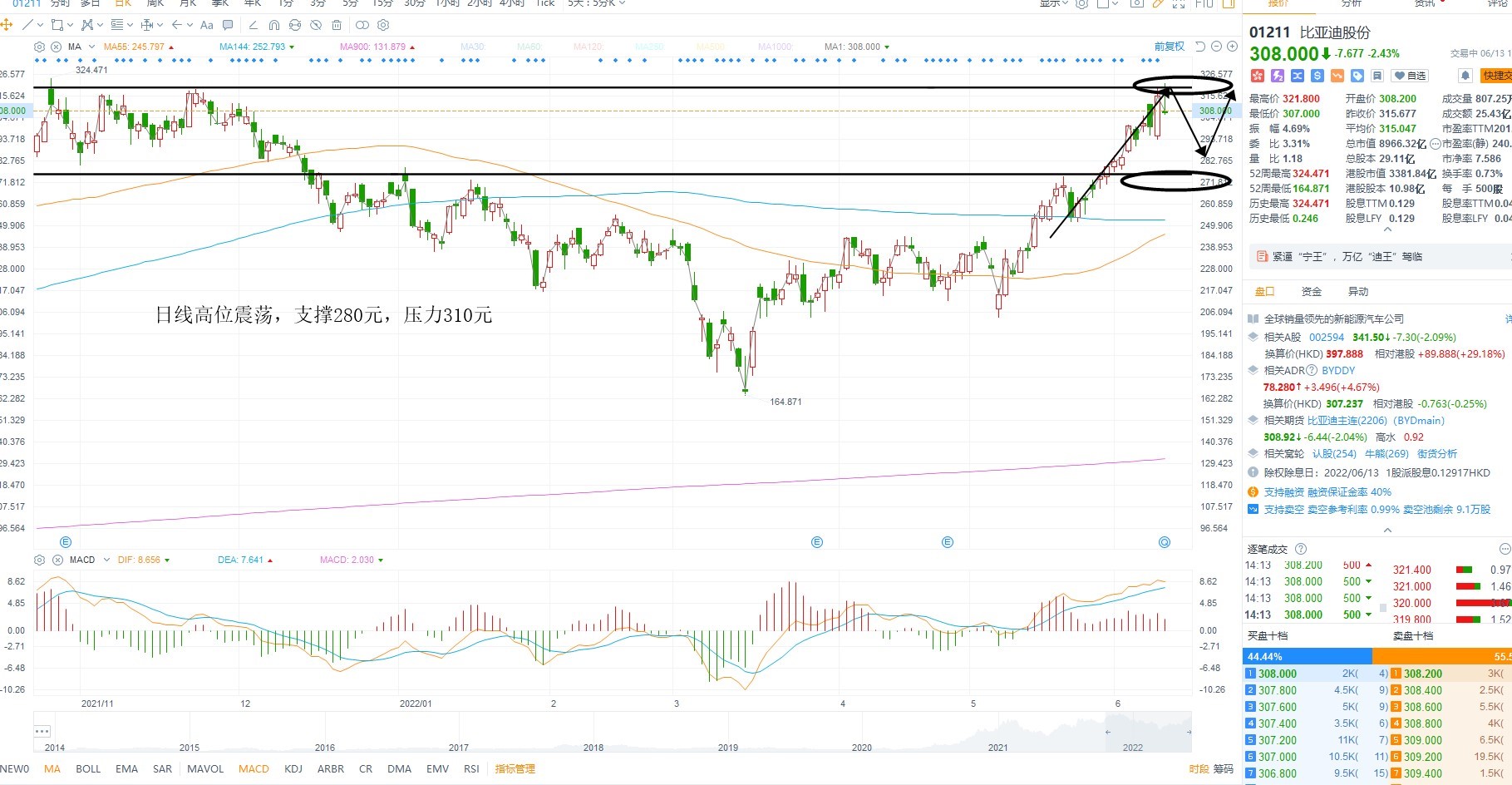Click the timeline navigator ellipsis handle

[42, 731]
